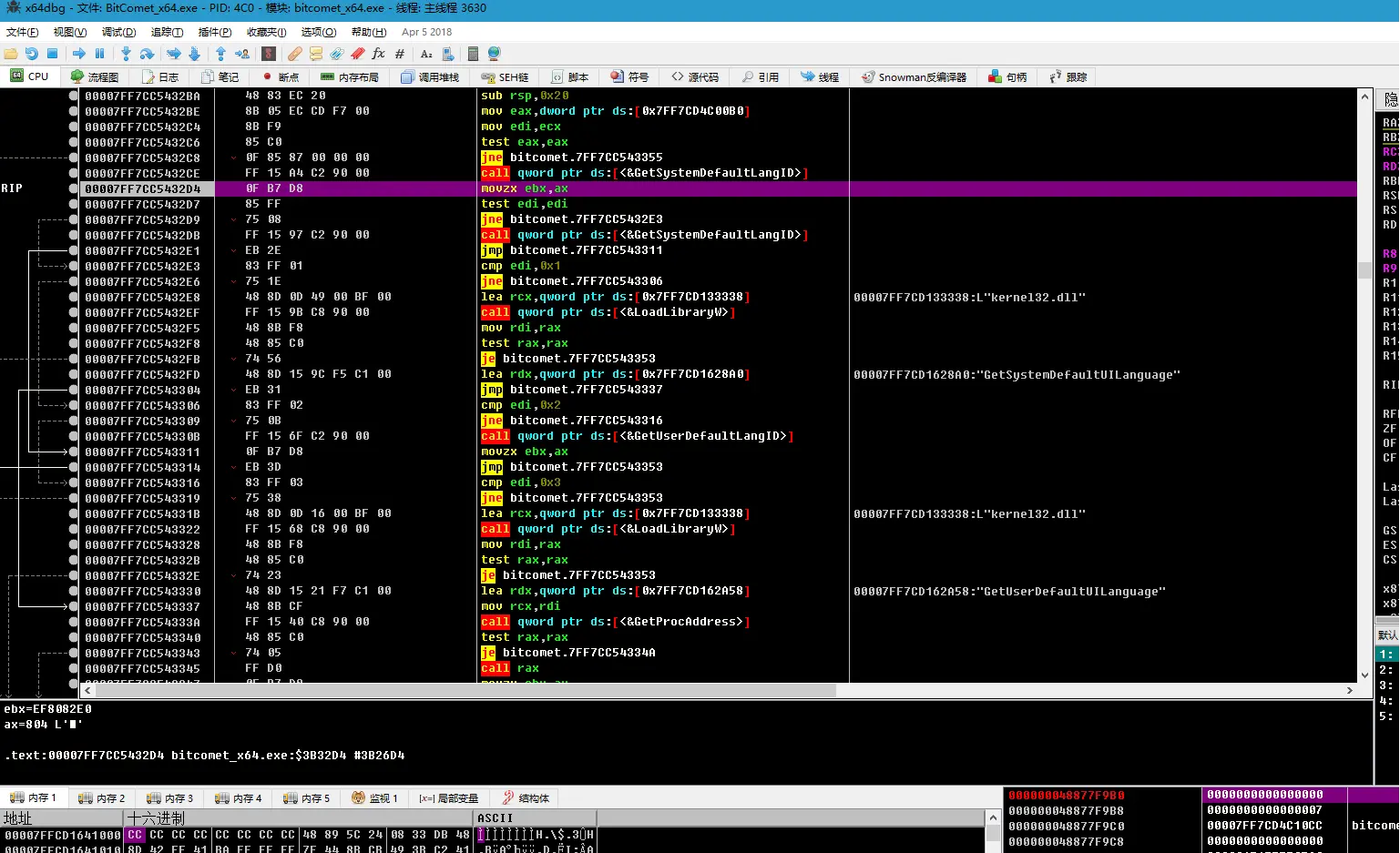
Task: Open the Bookmarks red icon
Action: (x=358, y=54)
